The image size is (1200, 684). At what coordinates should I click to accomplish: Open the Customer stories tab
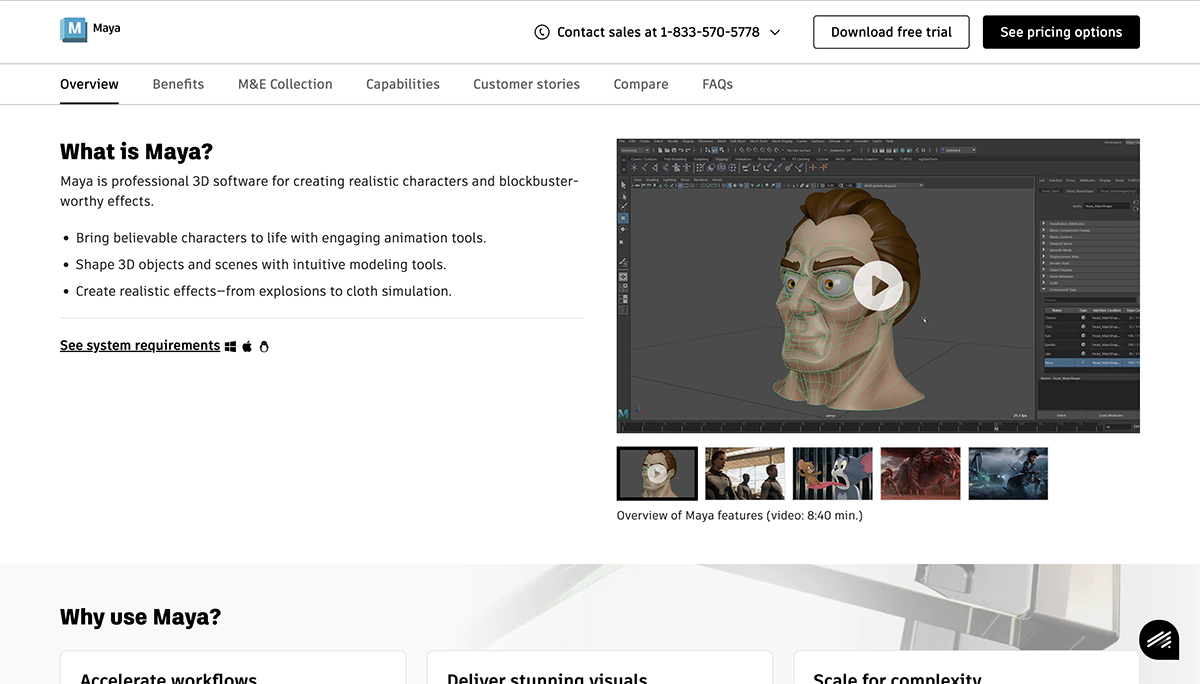[527, 84]
